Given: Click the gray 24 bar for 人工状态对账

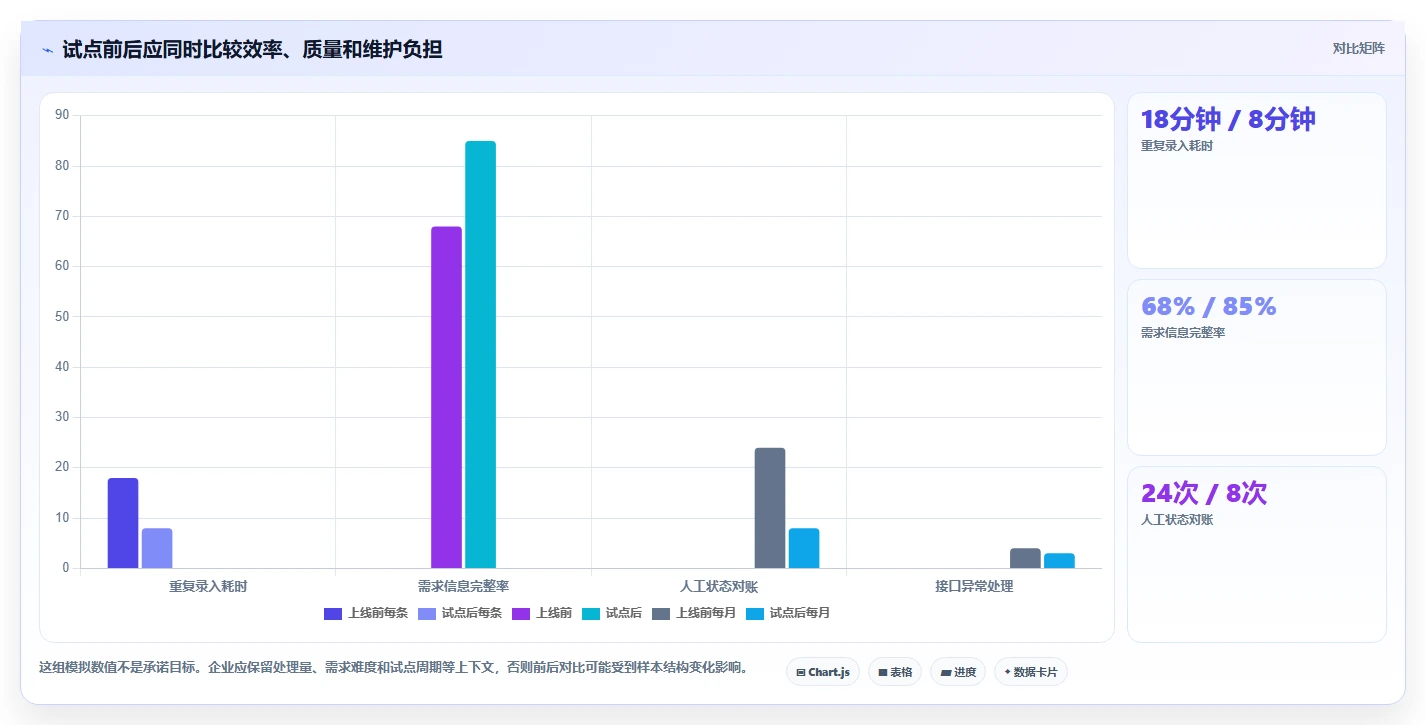Looking at the screenshot, I should (x=769, y=508).
